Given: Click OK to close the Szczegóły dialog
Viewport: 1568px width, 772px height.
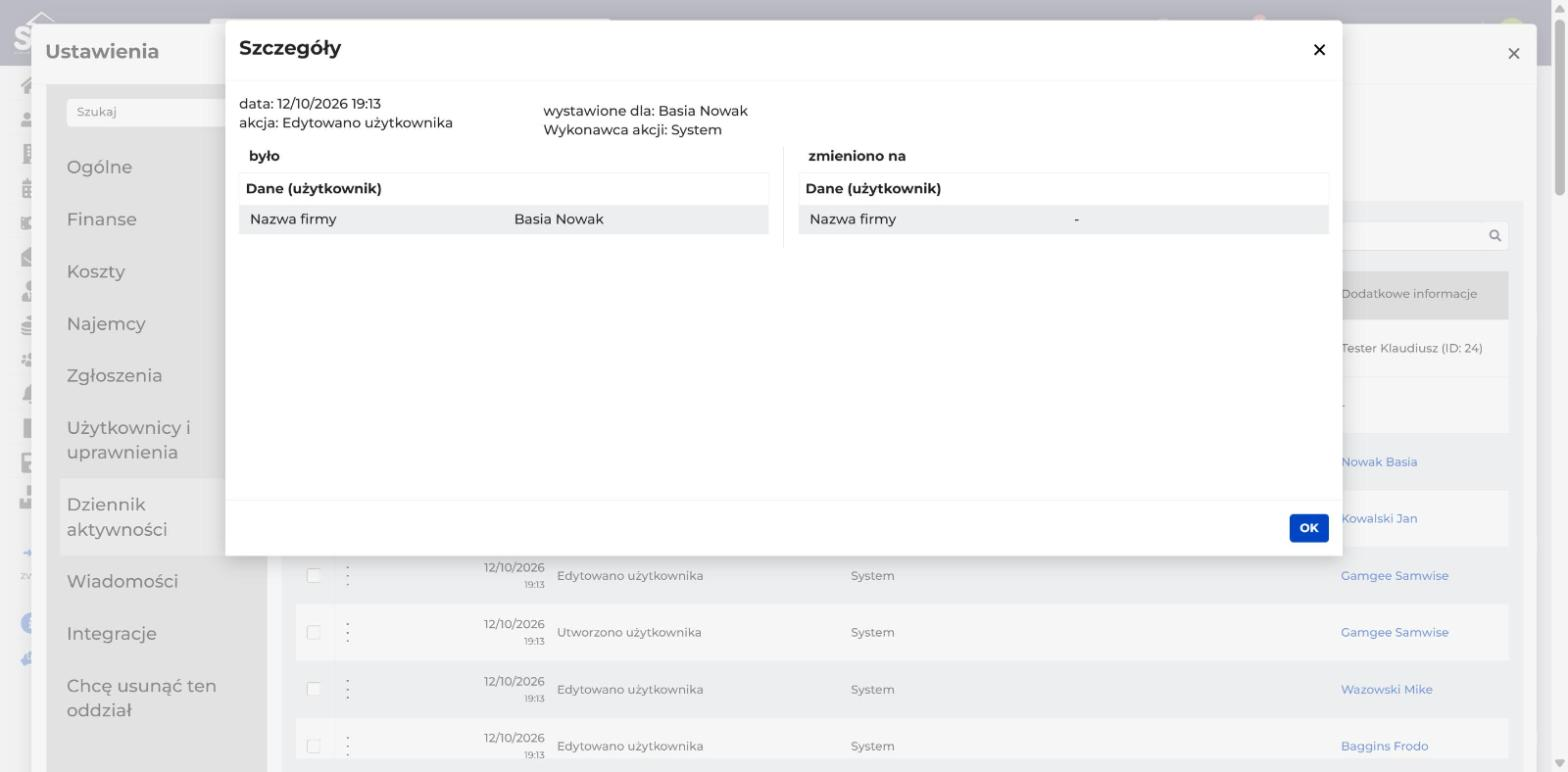Looking at the screenshot, I should point(1308,528).
